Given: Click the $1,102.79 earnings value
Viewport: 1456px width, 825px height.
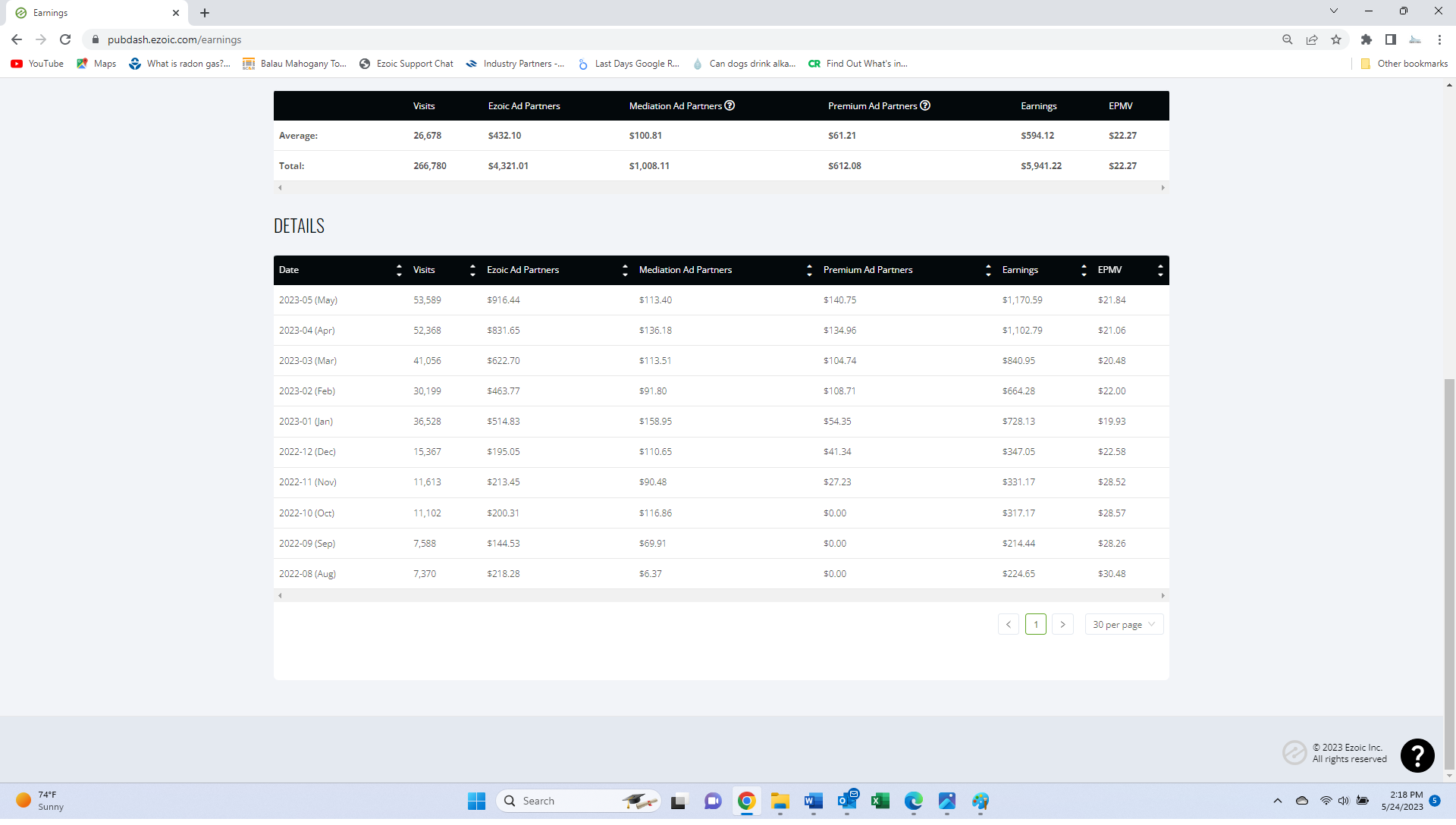Looking at the screenshot, I should (x=1022, y=331).
